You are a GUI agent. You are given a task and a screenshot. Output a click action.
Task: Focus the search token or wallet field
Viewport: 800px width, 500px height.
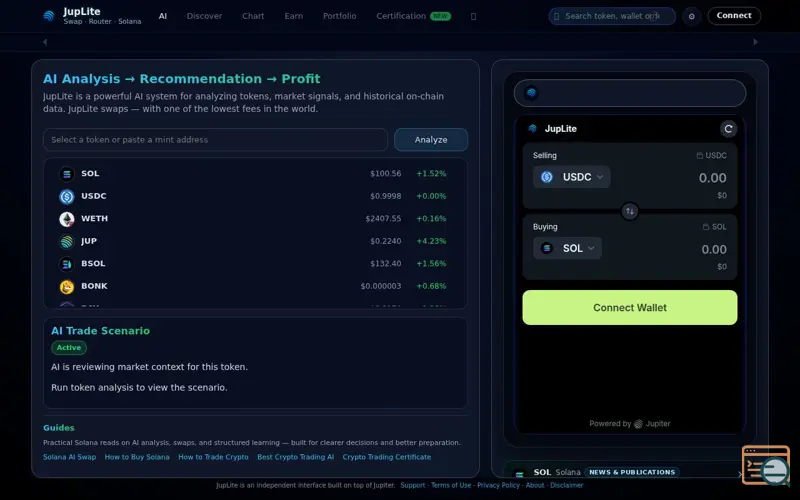click(612, 16)
